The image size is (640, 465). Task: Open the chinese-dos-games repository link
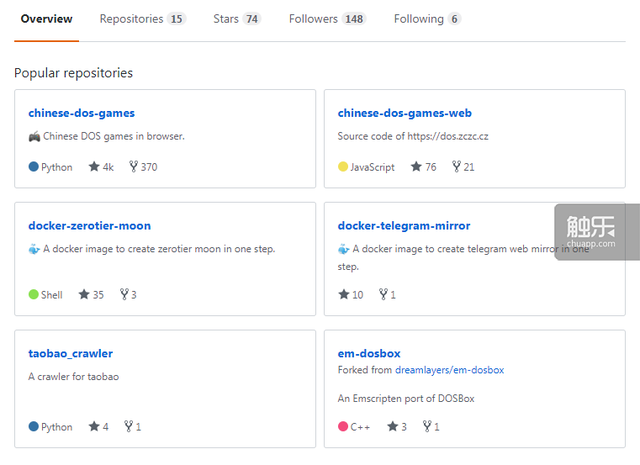coord(81,113)
